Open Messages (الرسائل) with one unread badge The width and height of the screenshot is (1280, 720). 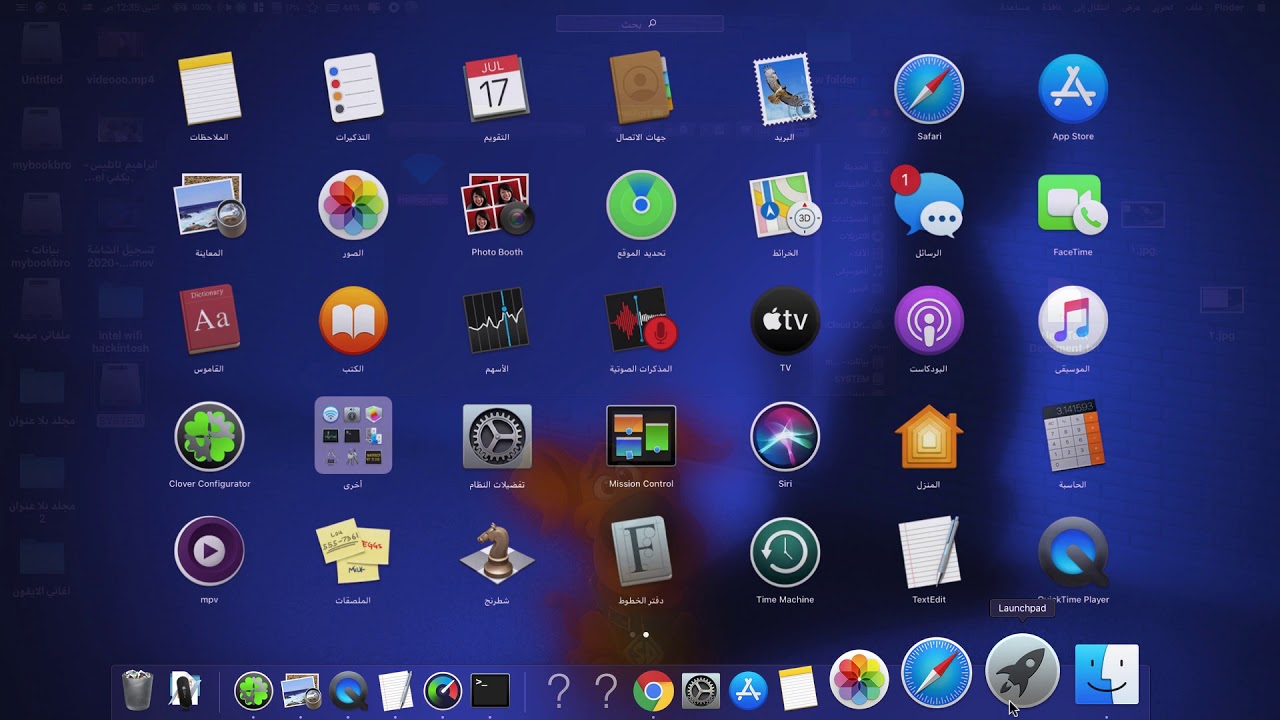click(929, 205)
